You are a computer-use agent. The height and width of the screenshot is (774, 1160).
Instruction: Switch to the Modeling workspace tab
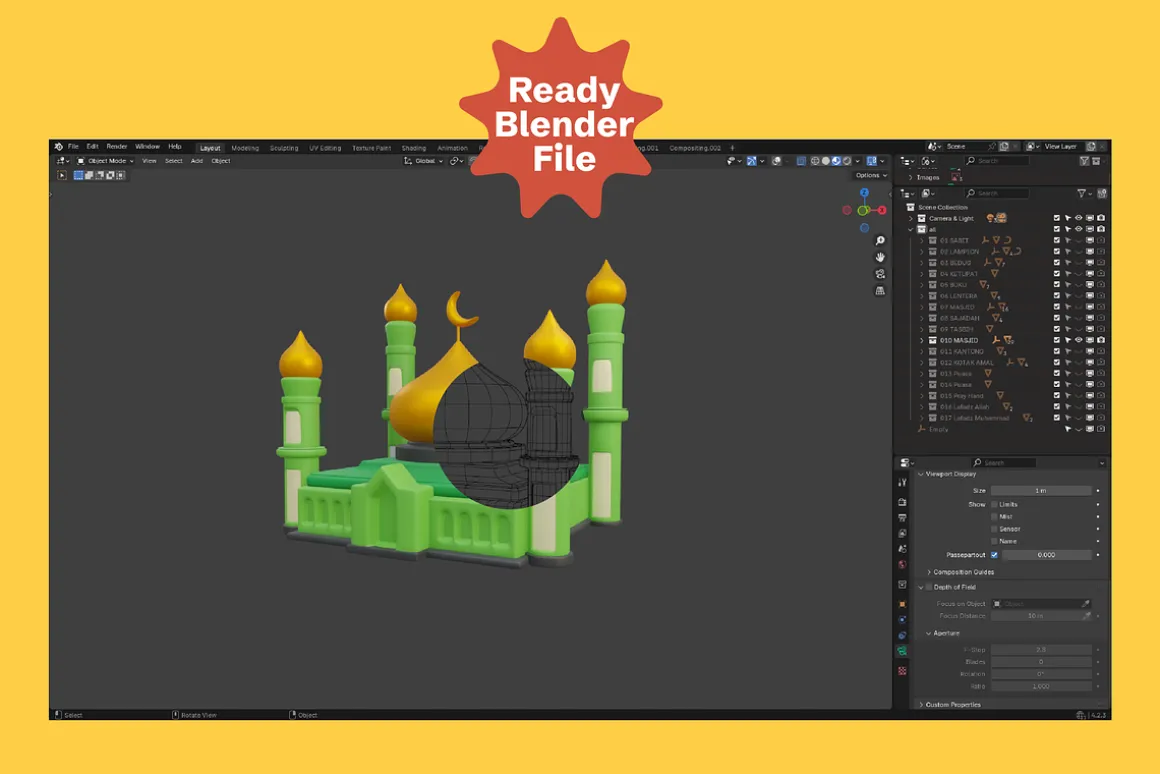245,148
